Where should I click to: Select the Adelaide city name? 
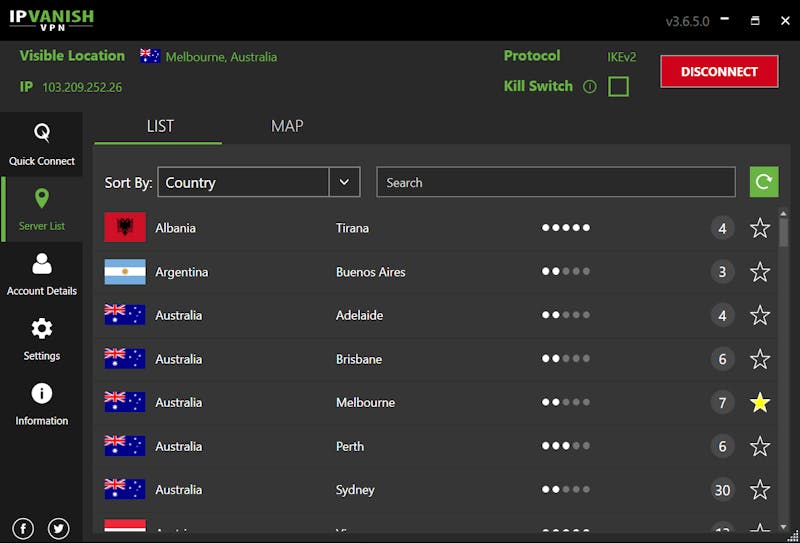[359, 315]
